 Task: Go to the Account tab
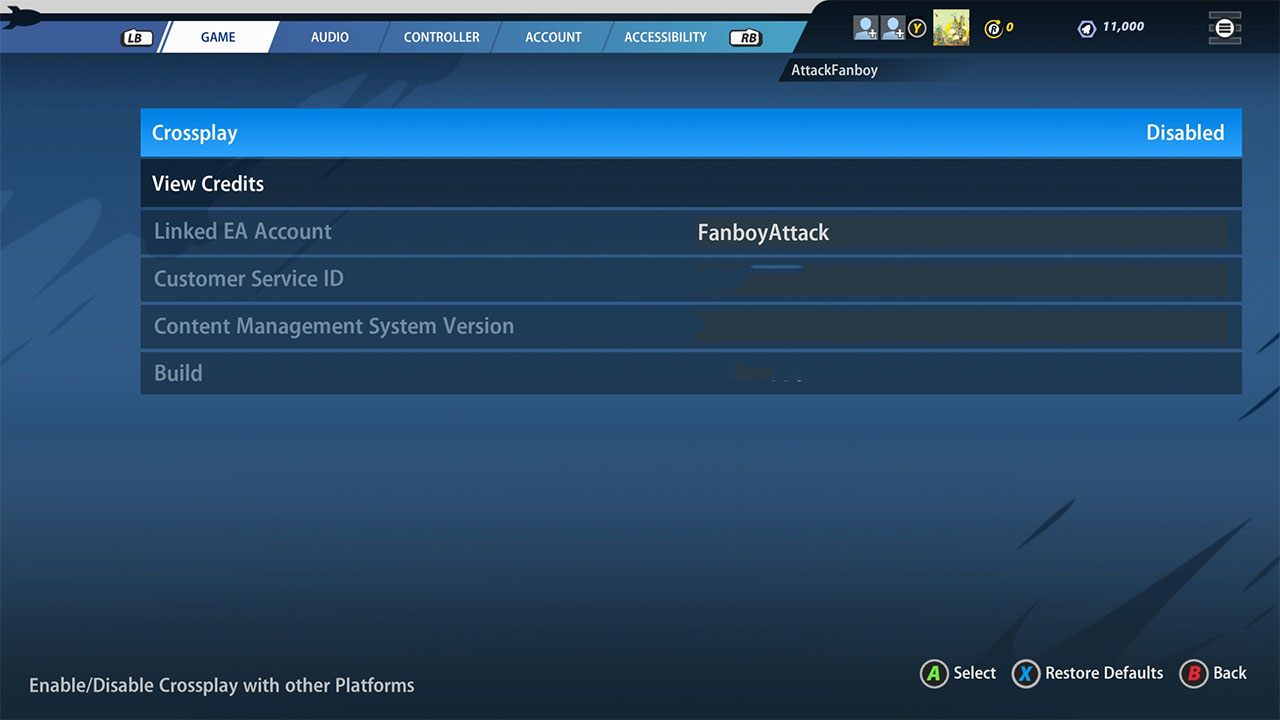tap(553, 37)
